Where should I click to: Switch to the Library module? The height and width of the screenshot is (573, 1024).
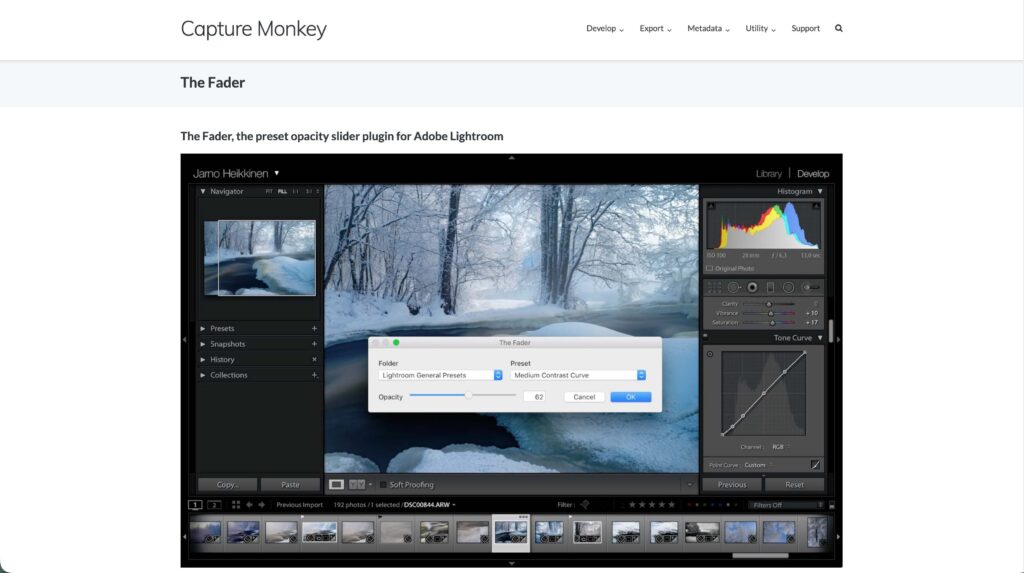point(769,174)
